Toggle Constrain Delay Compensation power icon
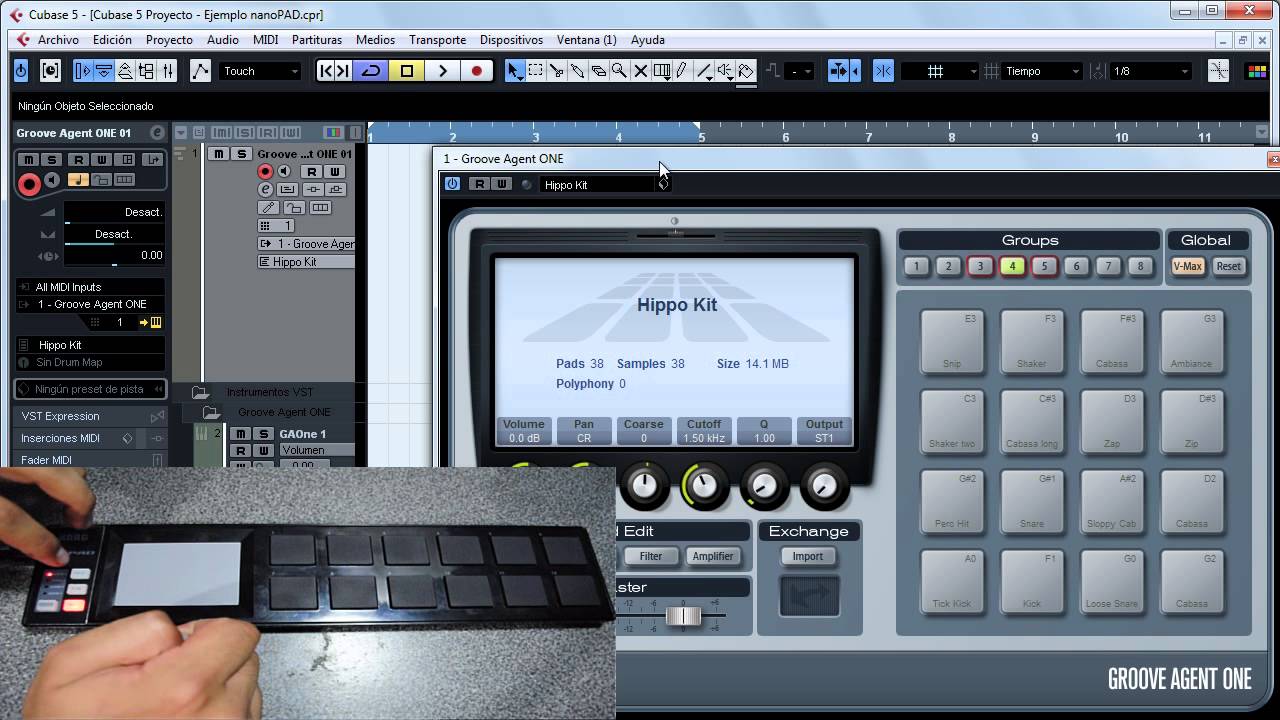The width and height of the screenshot is (1280, 720). tap(21, 71)
